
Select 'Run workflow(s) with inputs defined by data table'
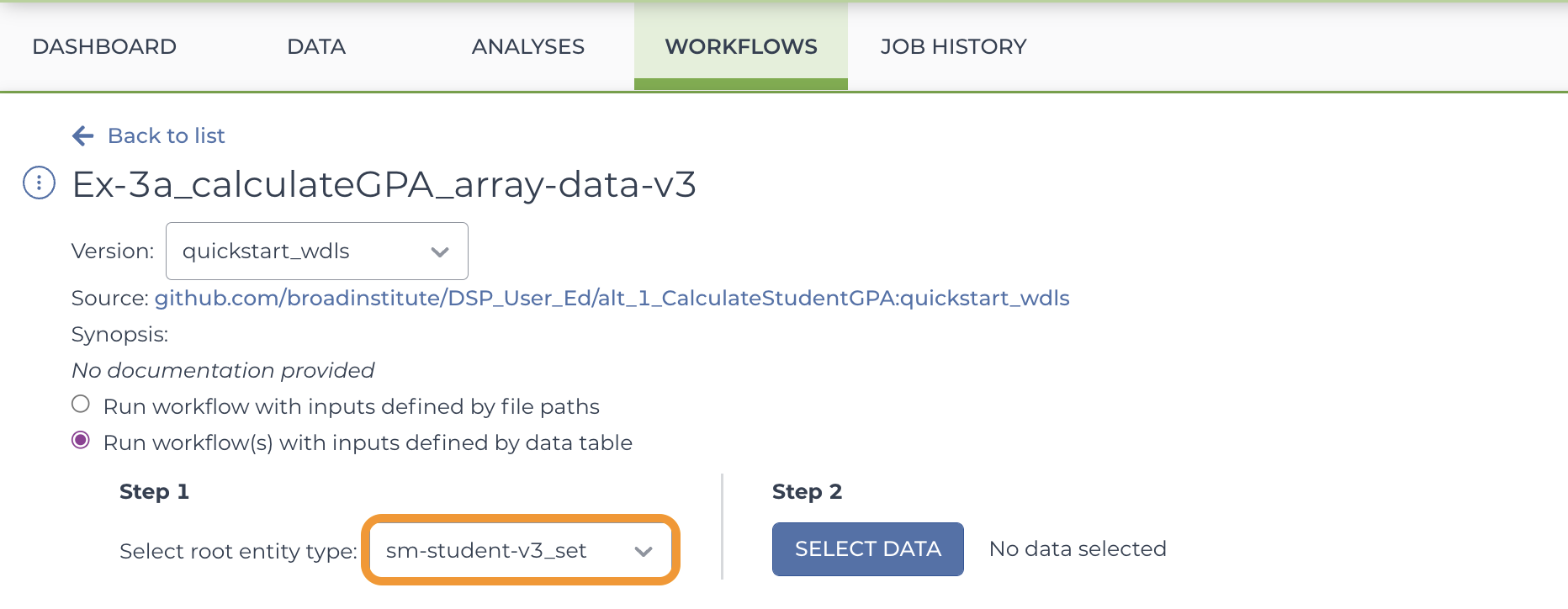(81, 440)
